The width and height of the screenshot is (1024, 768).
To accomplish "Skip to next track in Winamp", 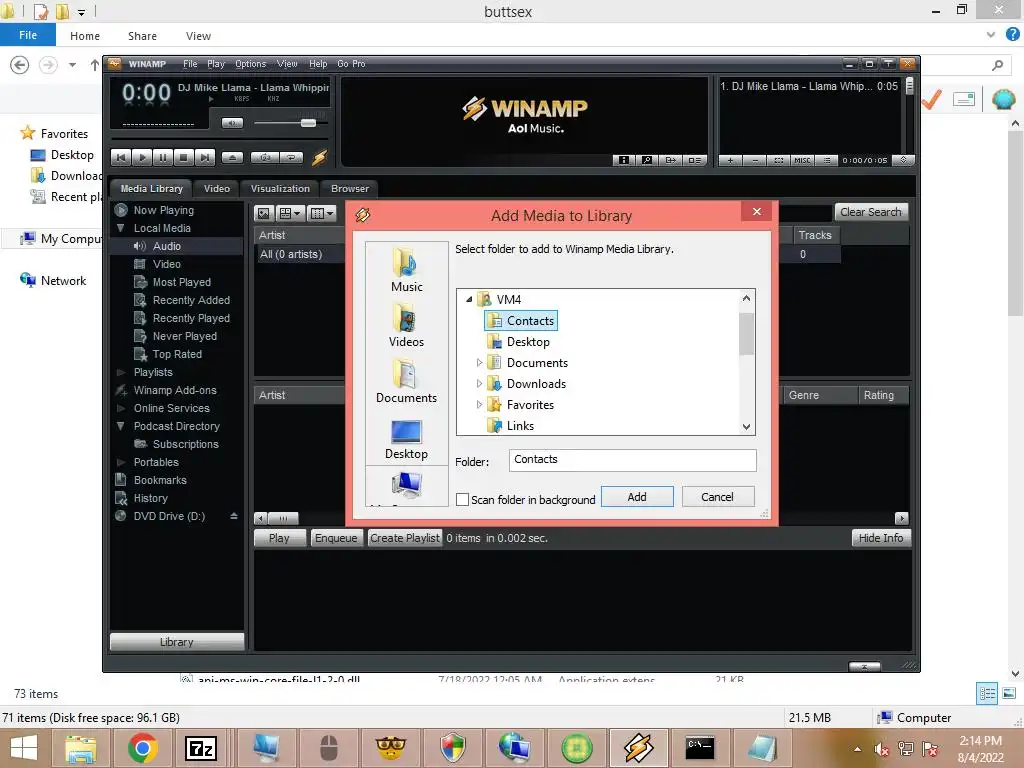I will pyautogui.click(x=204, y=157).
